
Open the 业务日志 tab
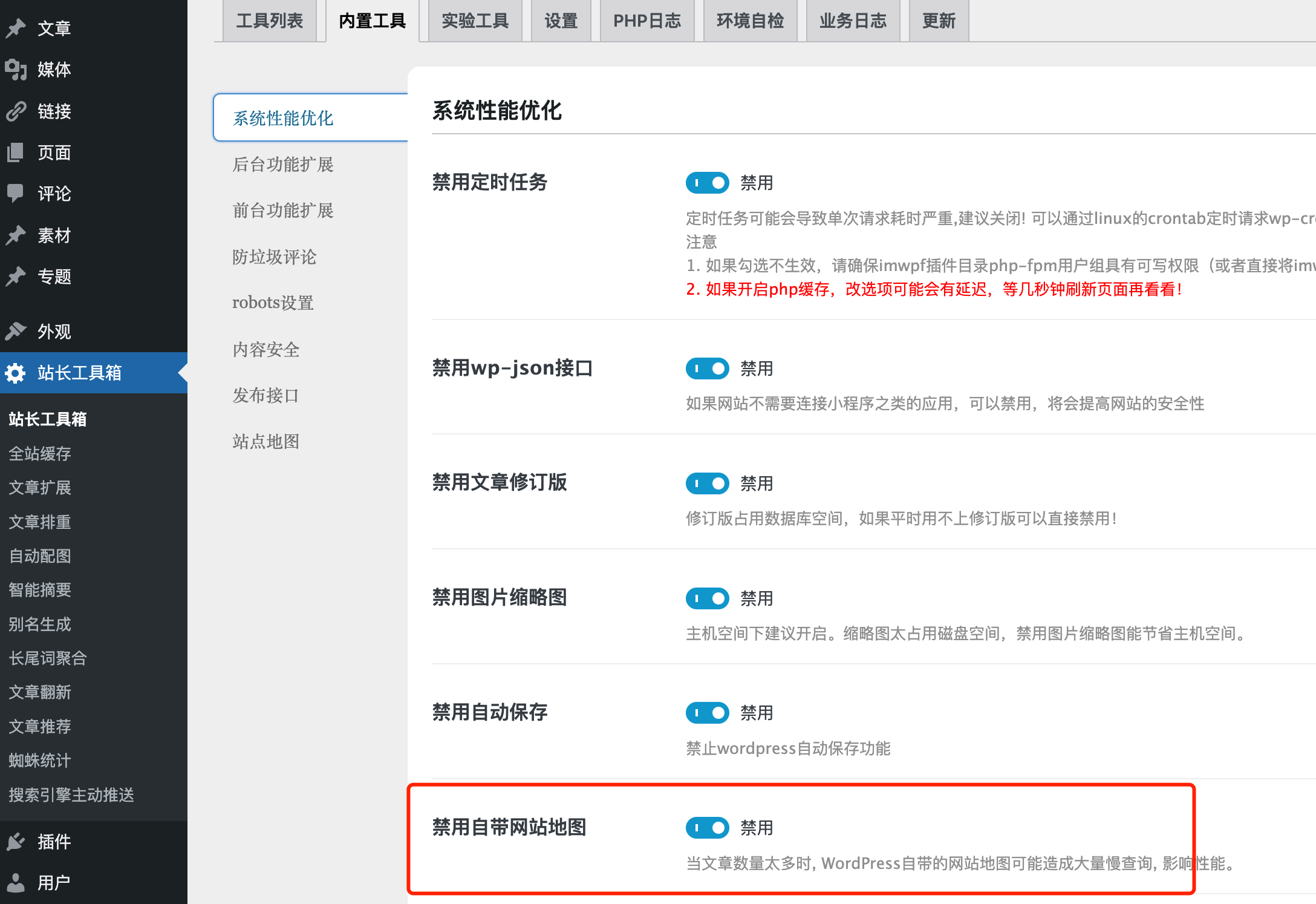[x=853, y=21]
